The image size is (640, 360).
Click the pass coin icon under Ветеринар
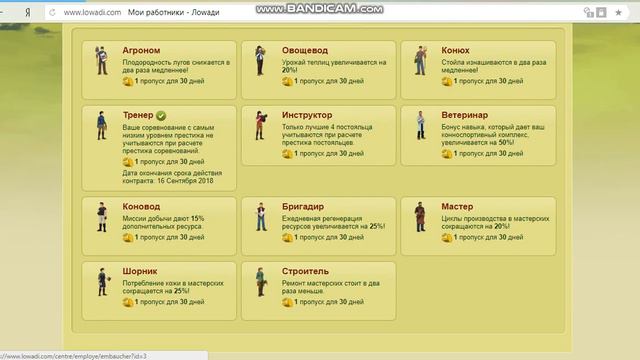tap(447, 154)
